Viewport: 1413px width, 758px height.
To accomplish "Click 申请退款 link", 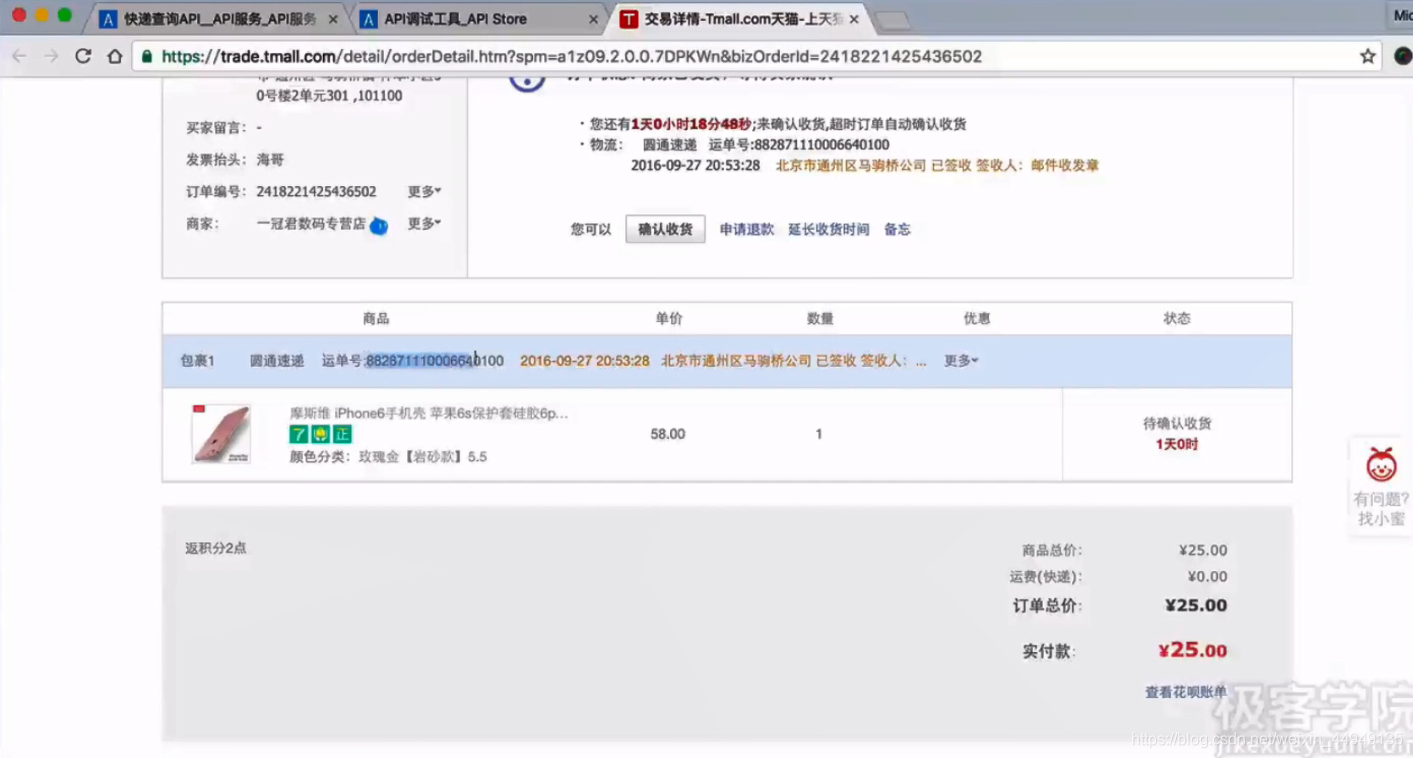I will pyautogui.click(x=747, y=229).
